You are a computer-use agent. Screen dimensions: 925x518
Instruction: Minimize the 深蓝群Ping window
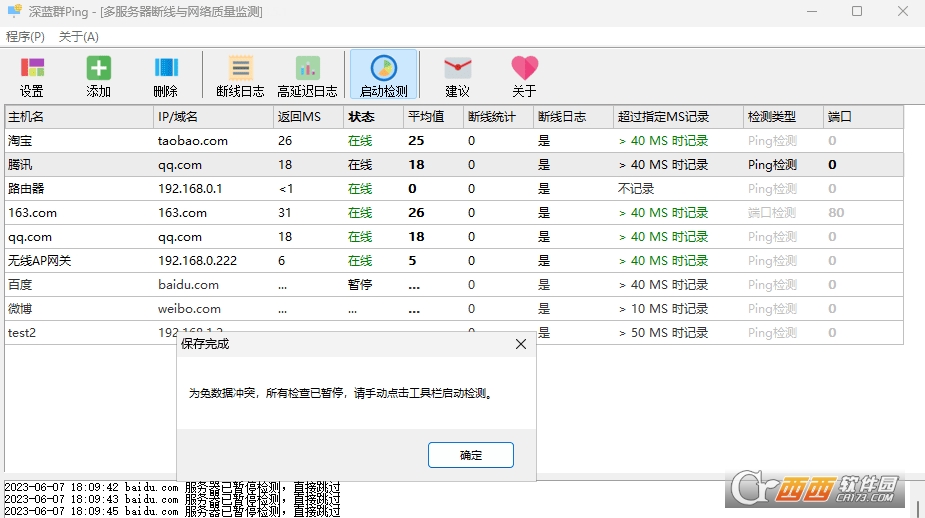point(812,11)
